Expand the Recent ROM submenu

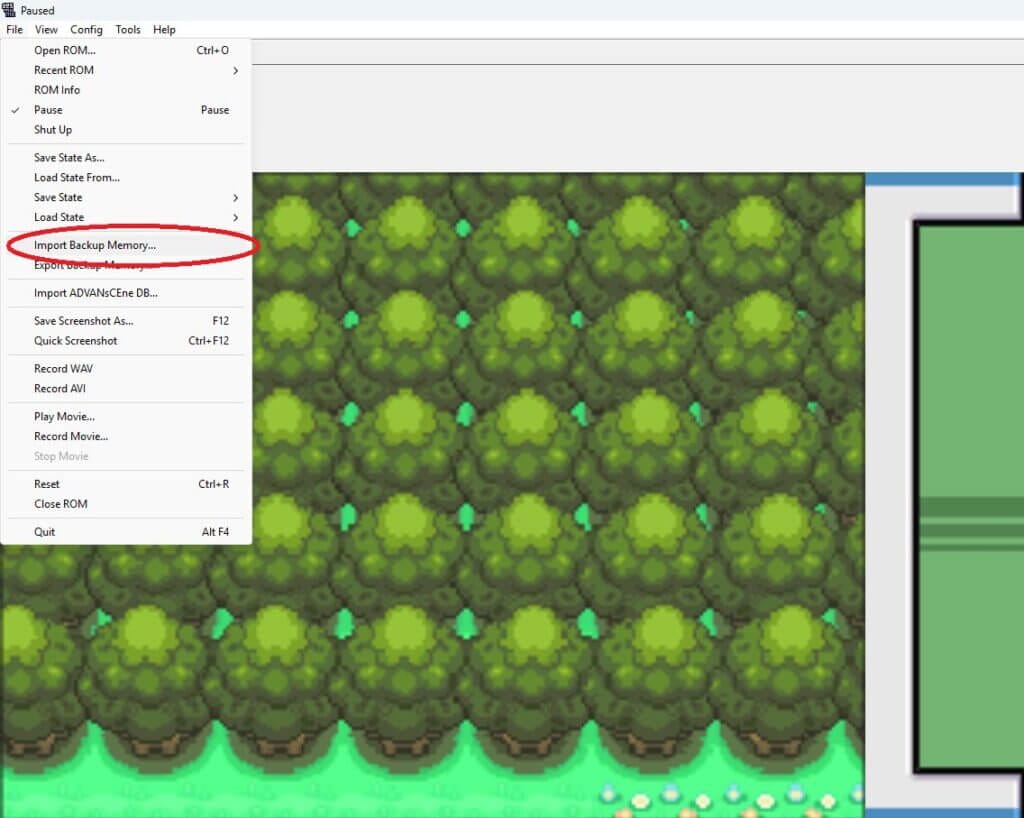tap(63, 70)
